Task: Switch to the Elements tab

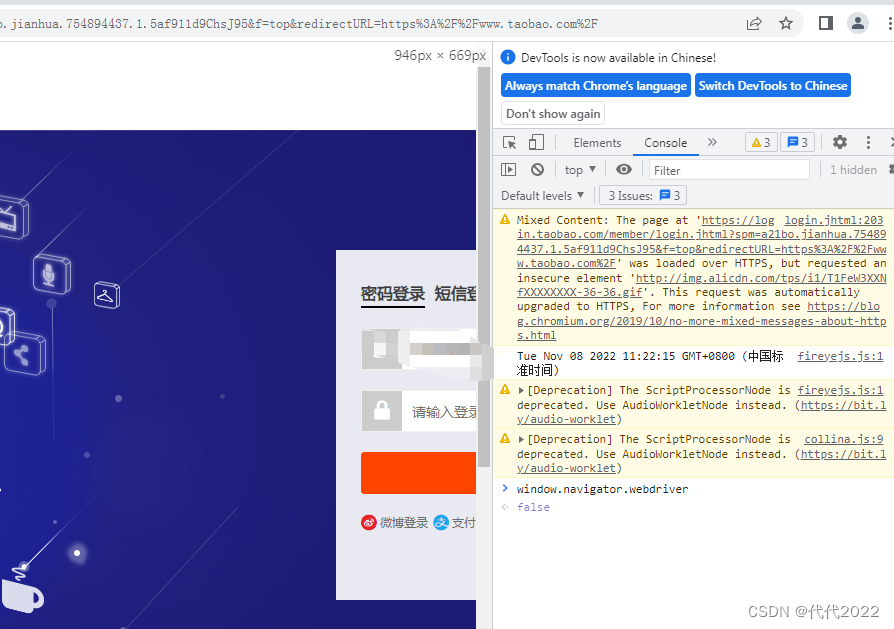Action: pos(597,142)
